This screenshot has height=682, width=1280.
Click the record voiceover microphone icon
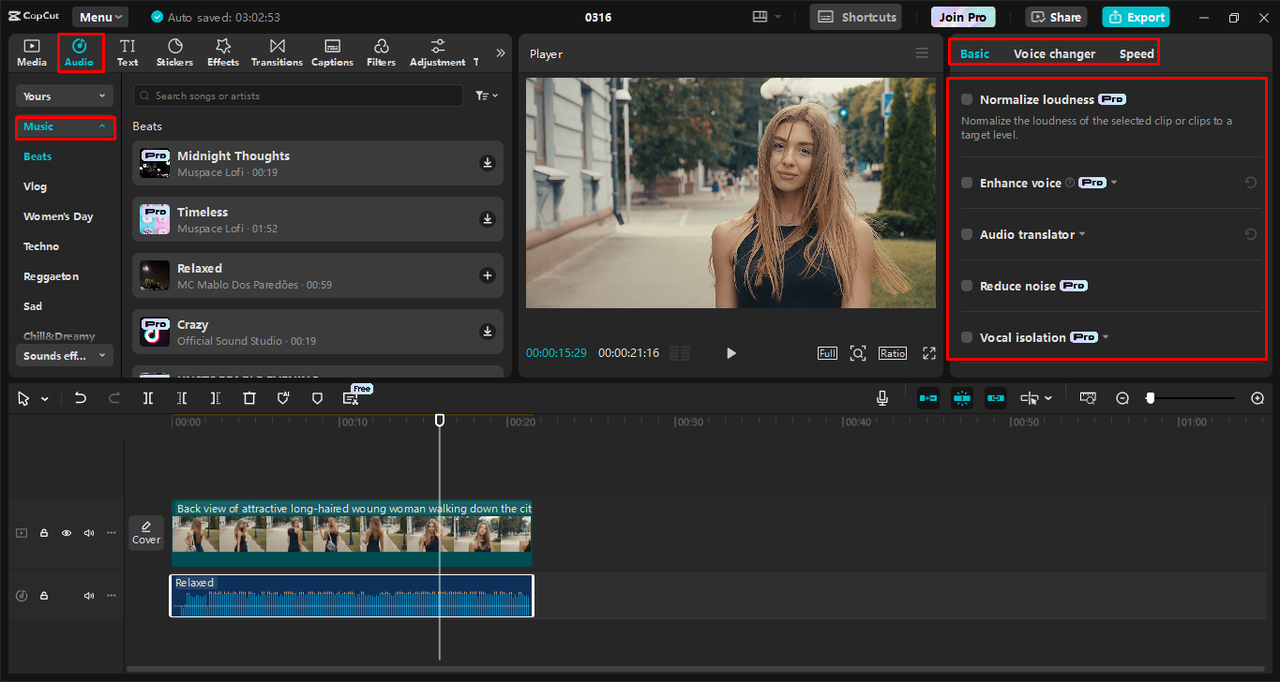coord(882,398)
